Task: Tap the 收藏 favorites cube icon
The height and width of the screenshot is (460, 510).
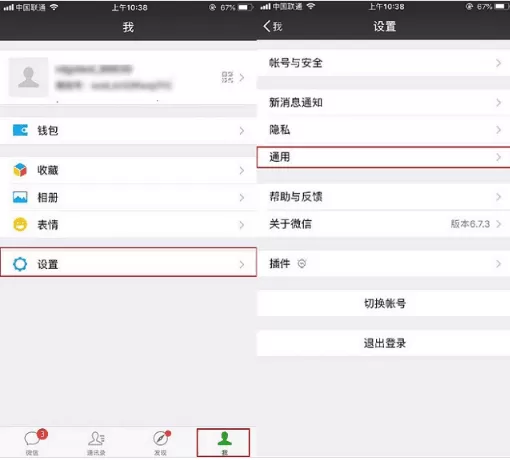Action: [20, 170]
